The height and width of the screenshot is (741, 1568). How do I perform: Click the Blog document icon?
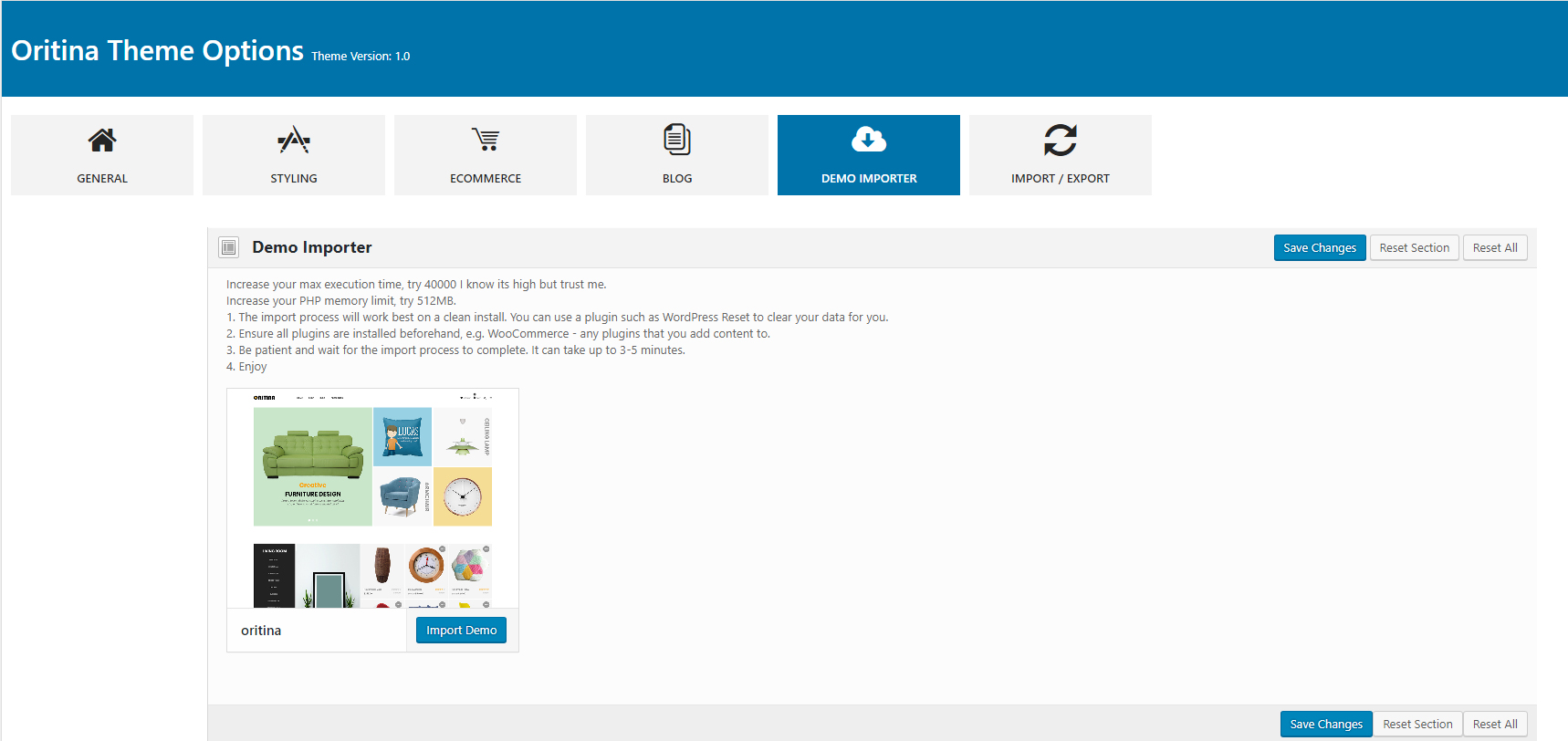[677, 140]
